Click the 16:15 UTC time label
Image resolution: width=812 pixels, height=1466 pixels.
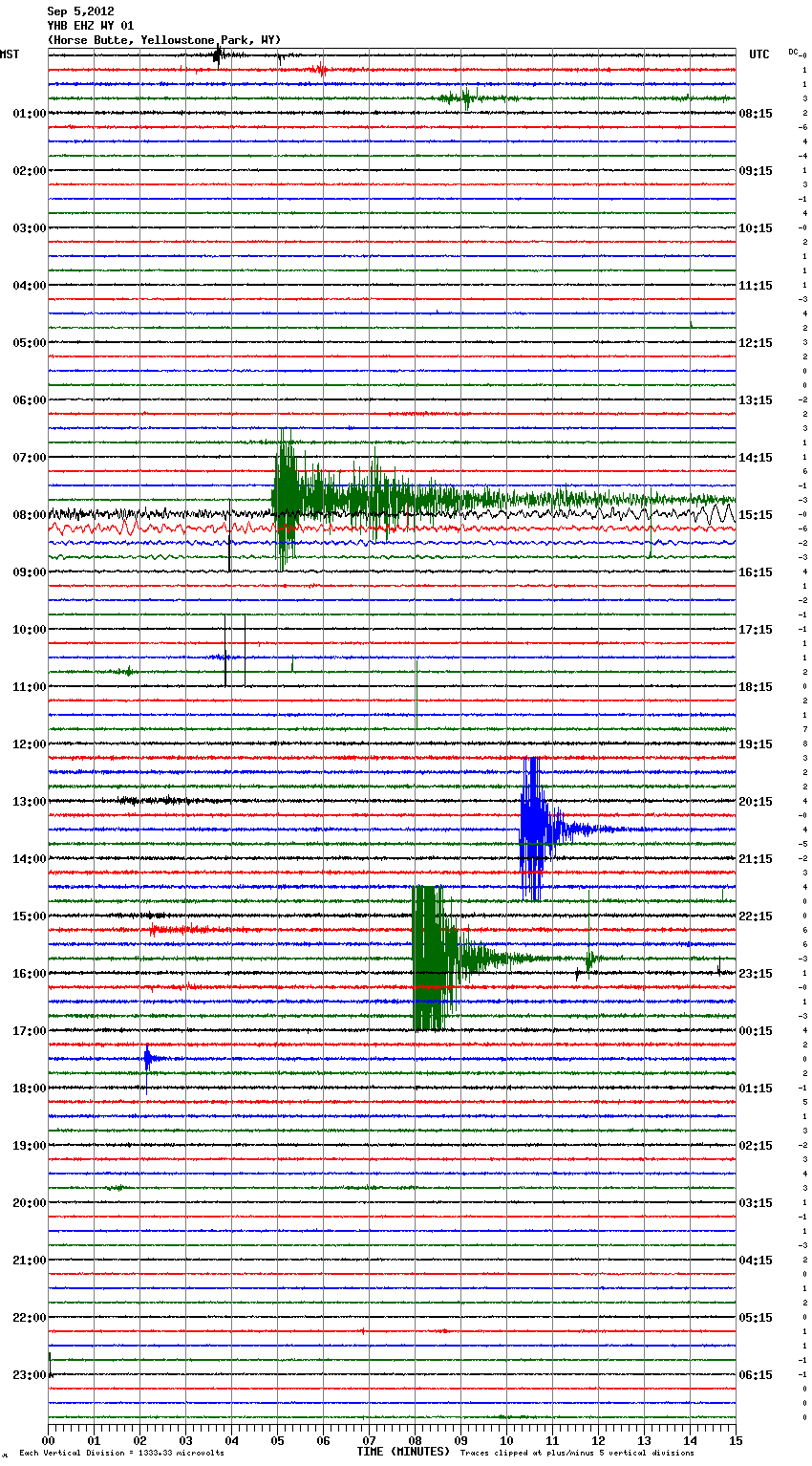tap(756, 572)
